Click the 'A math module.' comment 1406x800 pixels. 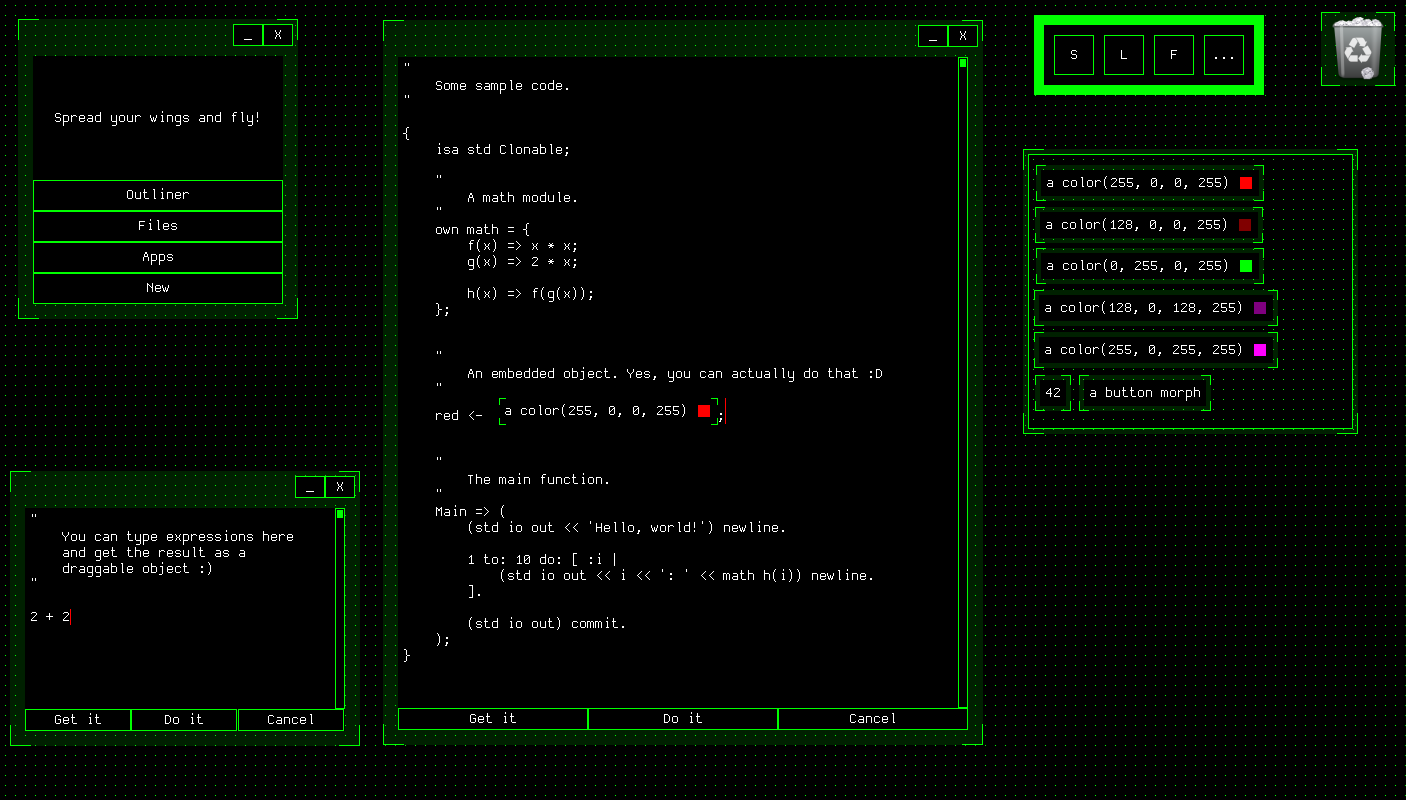522,198
